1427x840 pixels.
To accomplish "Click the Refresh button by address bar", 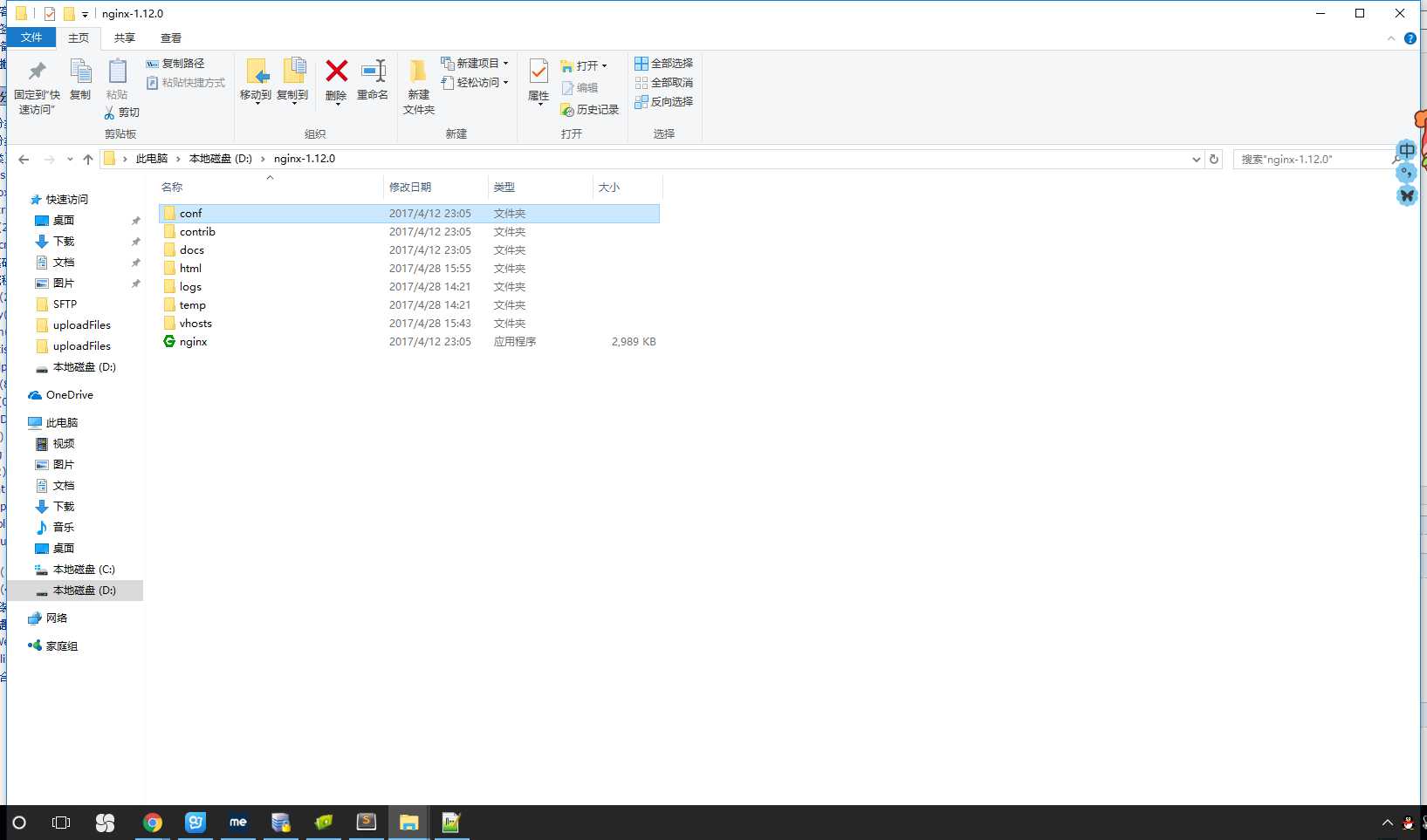I will click(x=1214, y=160).
